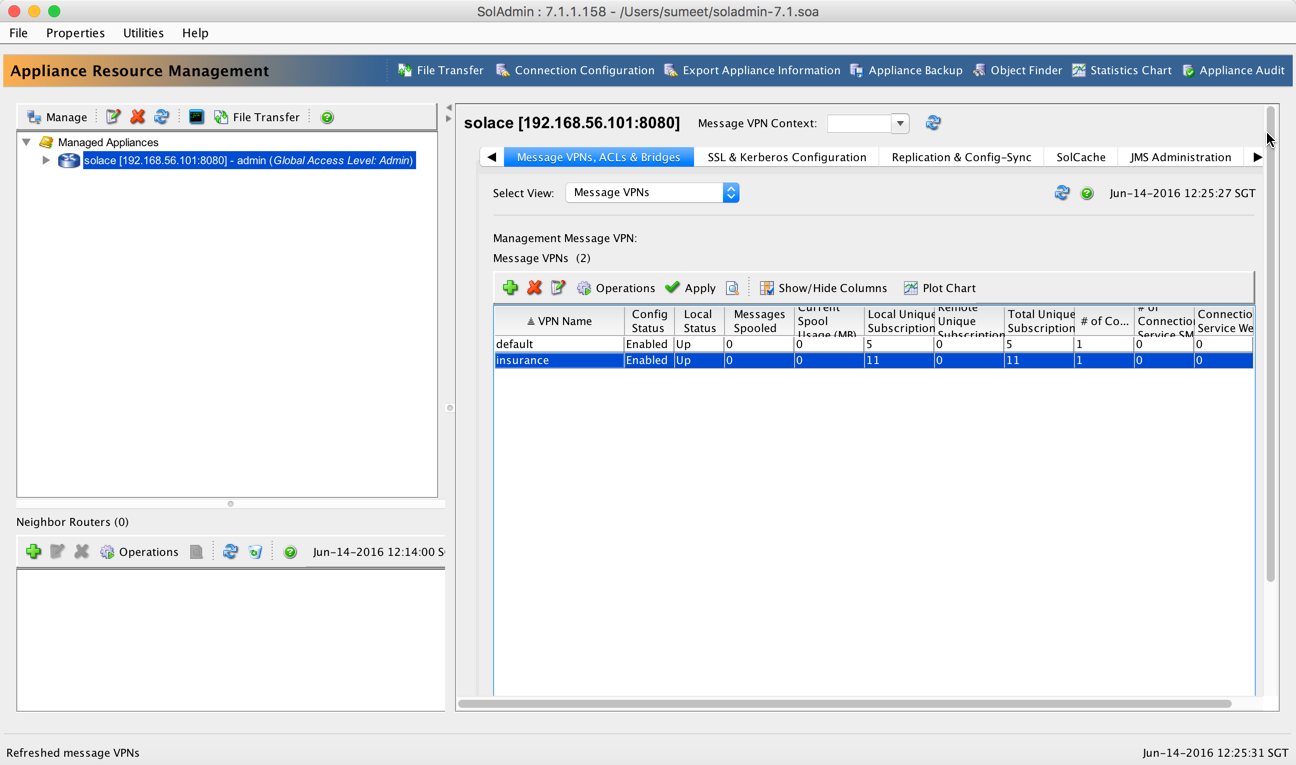Switch to the JMS Administration tab
Screen dimensions: 1296x765
click(x=1181, y=157)
